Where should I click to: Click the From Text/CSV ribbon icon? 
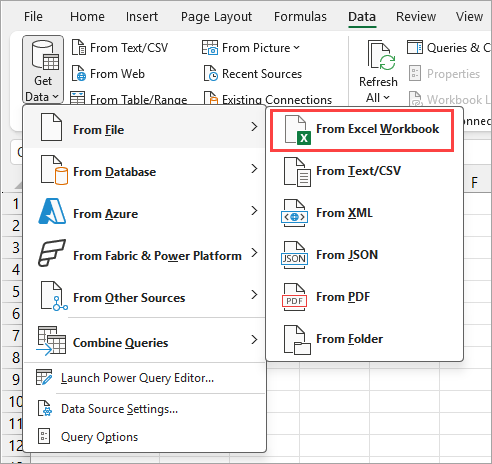click(x=79, y=48)
